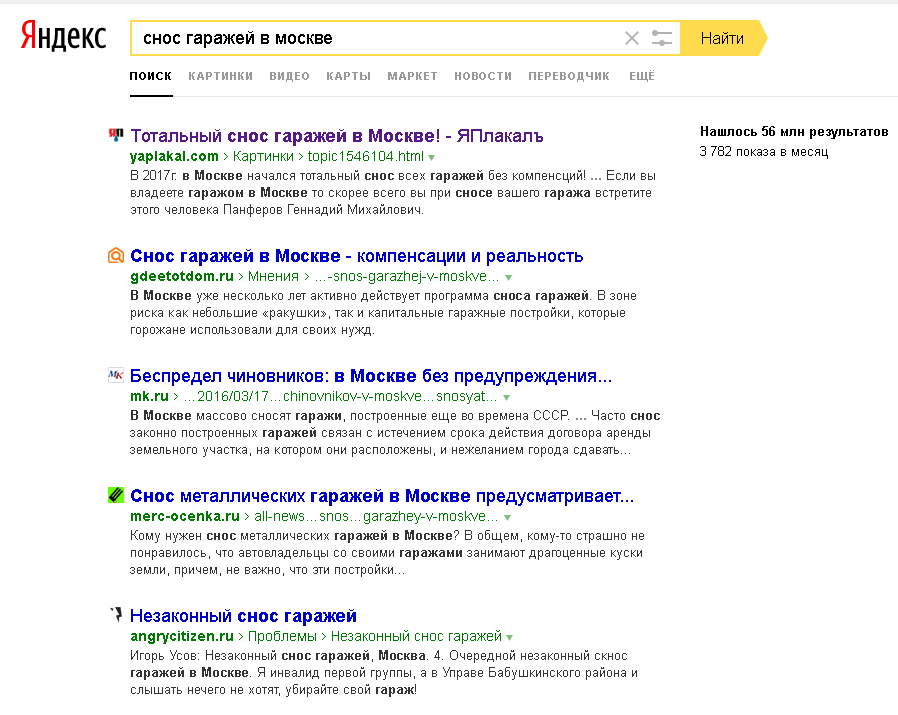Click the yaplakal.com domain link
This screenshot has height=715, width=898.
click(174, 156)
